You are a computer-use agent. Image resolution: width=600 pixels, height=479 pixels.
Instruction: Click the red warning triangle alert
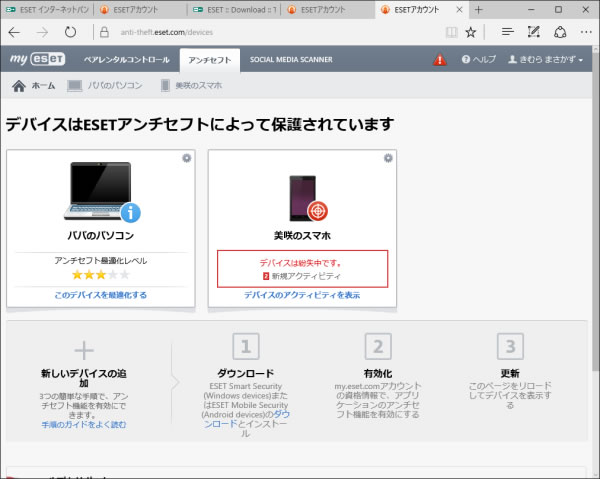(x=440, y=59)
